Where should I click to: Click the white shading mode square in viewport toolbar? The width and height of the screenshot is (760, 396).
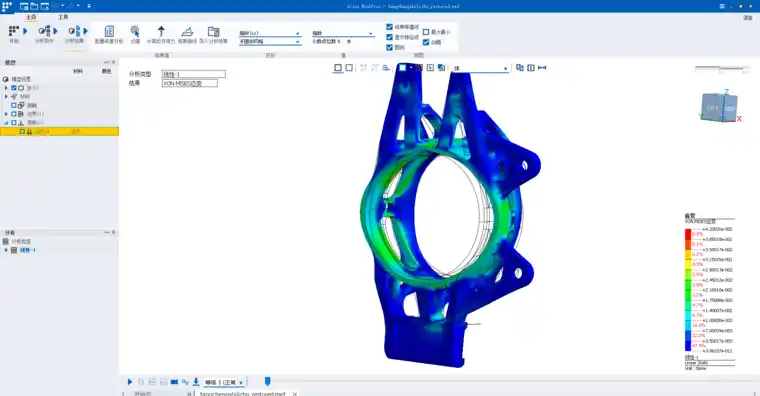point(402,68)
